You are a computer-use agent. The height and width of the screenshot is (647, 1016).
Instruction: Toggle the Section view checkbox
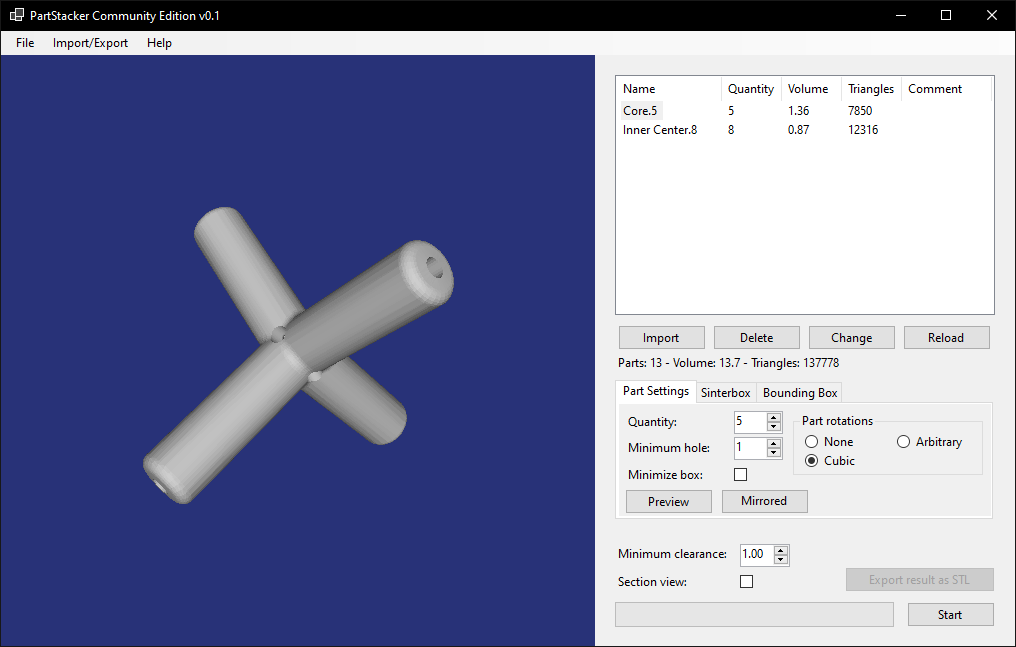pos(746,582)
